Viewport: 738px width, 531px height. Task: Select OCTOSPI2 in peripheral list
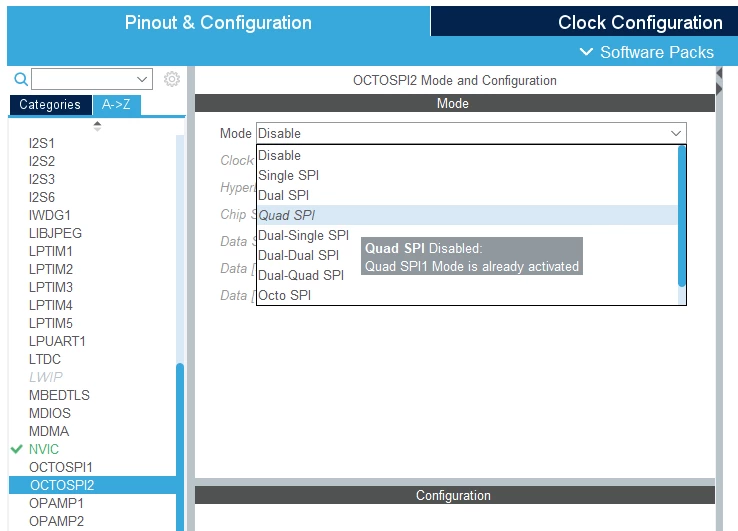92,485
